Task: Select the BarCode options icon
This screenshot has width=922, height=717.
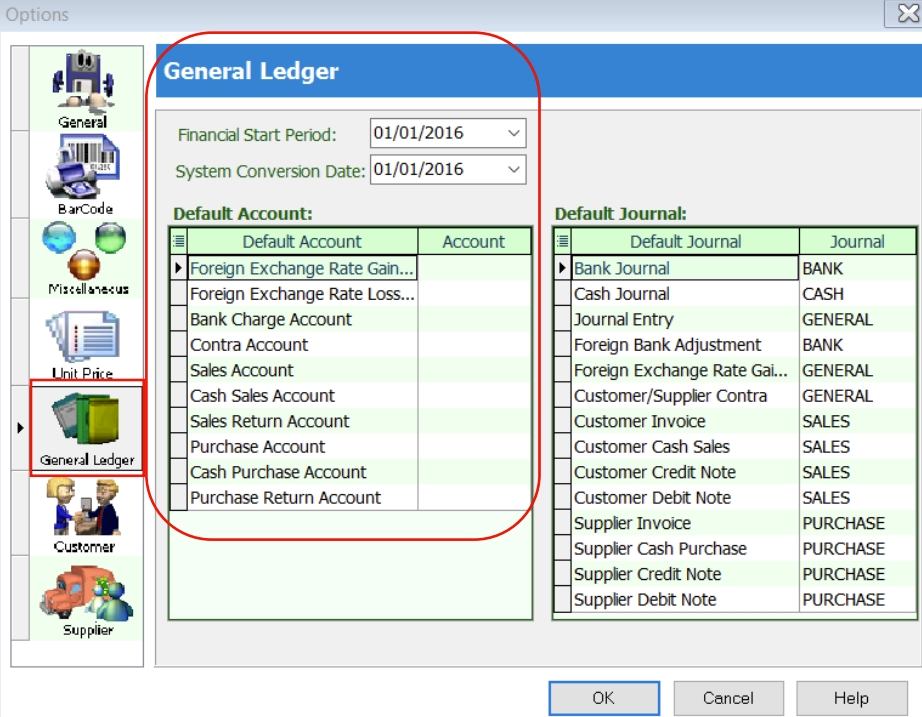Action: [85, 175]
